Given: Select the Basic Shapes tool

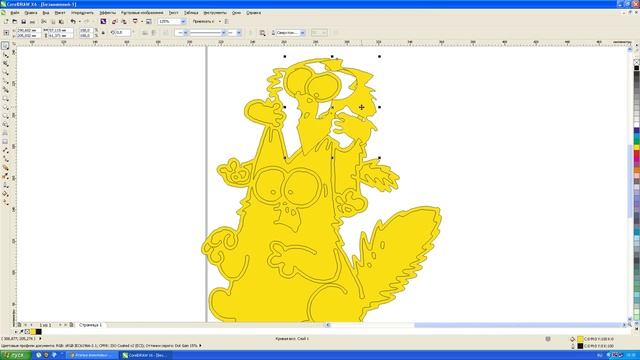Looking at the screenshot, I should point(5,124).
